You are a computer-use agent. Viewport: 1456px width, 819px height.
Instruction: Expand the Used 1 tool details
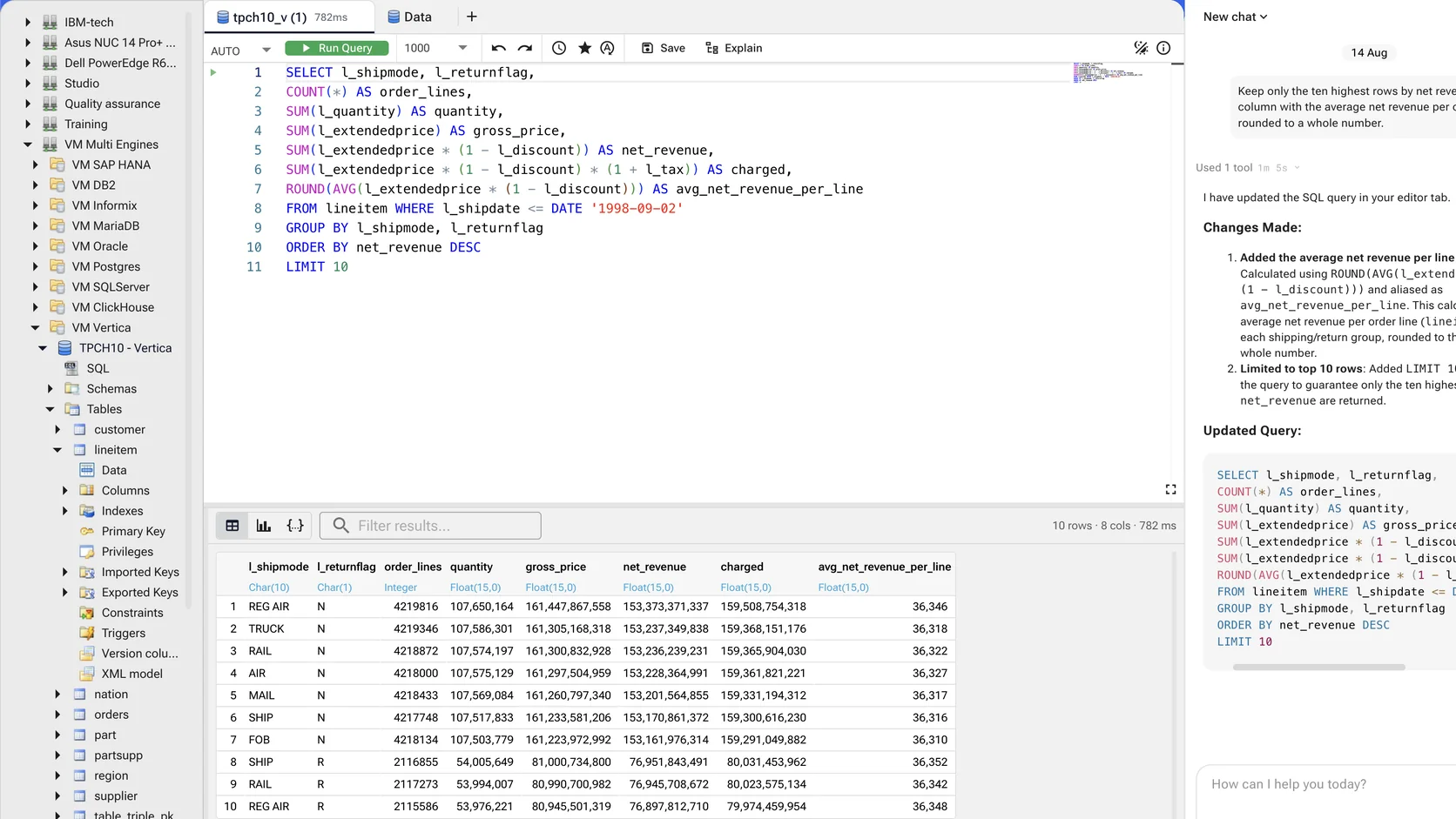pyautogui.click(x=1247, y=167)
